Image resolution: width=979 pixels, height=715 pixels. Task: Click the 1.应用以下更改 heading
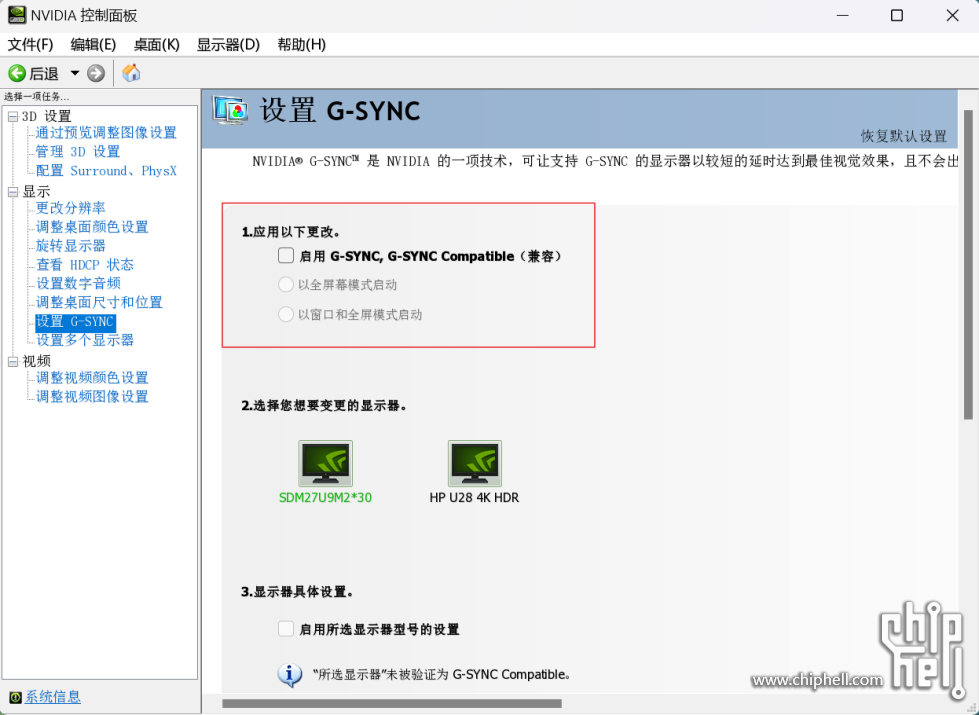(292, 232)
